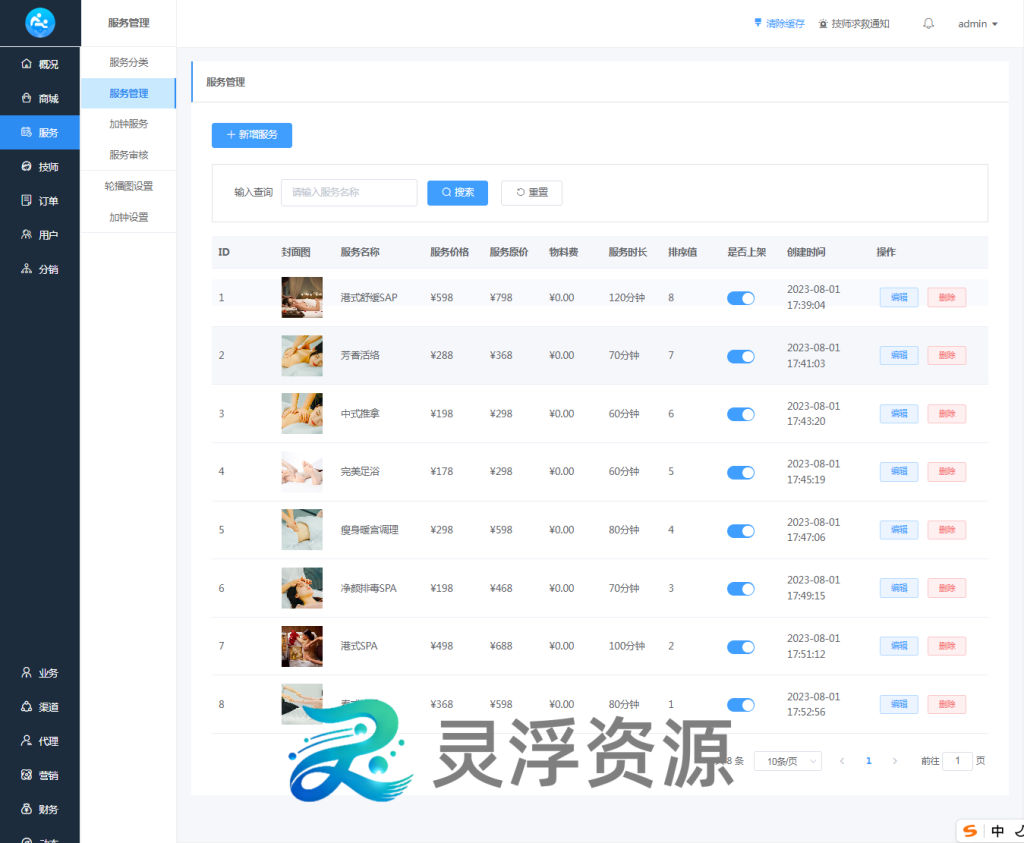Delete the service in row ID 8
Screen dimensions: 1024x843
click(x=946, y=704)
